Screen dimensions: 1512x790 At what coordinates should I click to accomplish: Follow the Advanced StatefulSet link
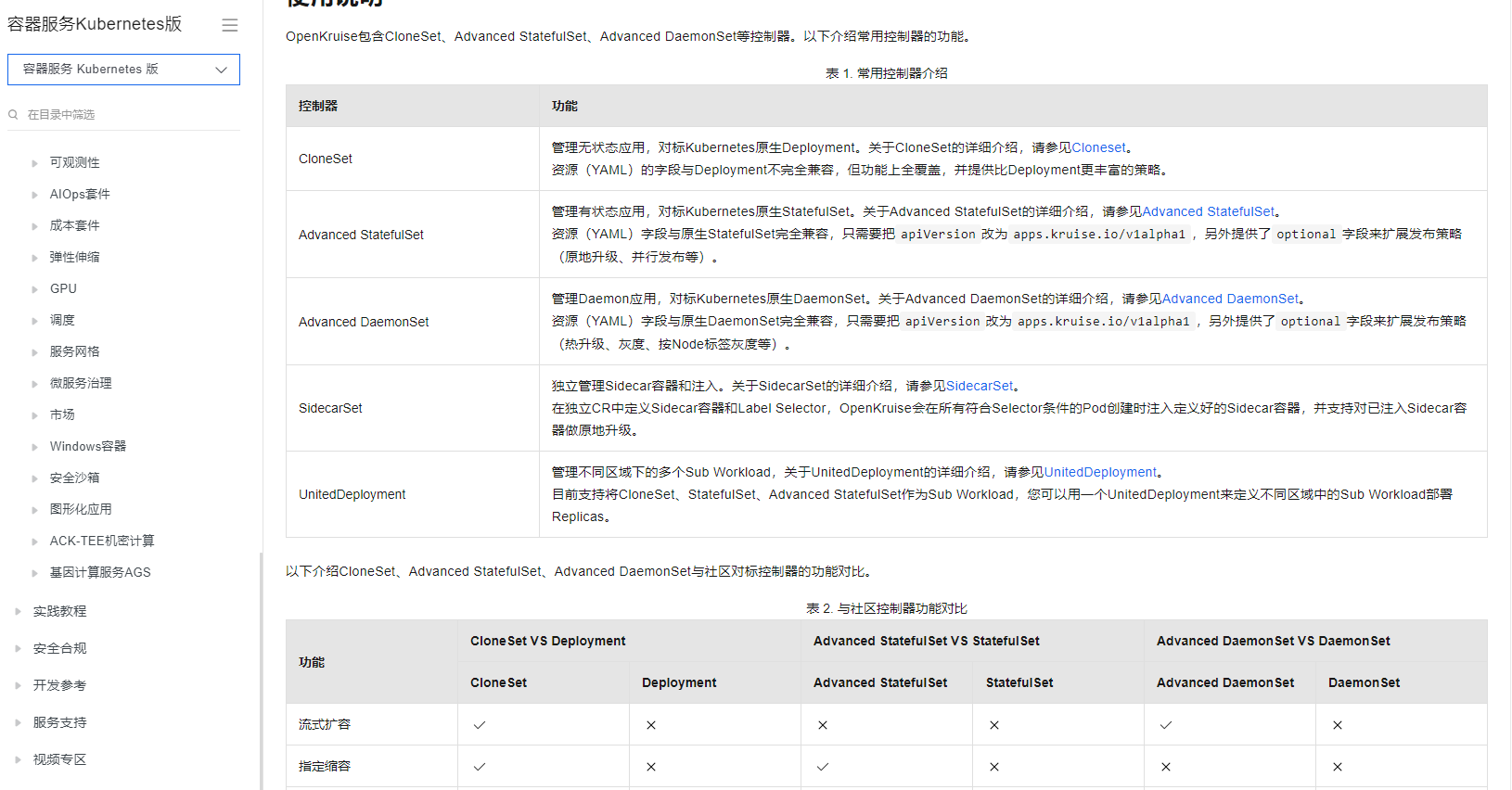coord(1209,211)
